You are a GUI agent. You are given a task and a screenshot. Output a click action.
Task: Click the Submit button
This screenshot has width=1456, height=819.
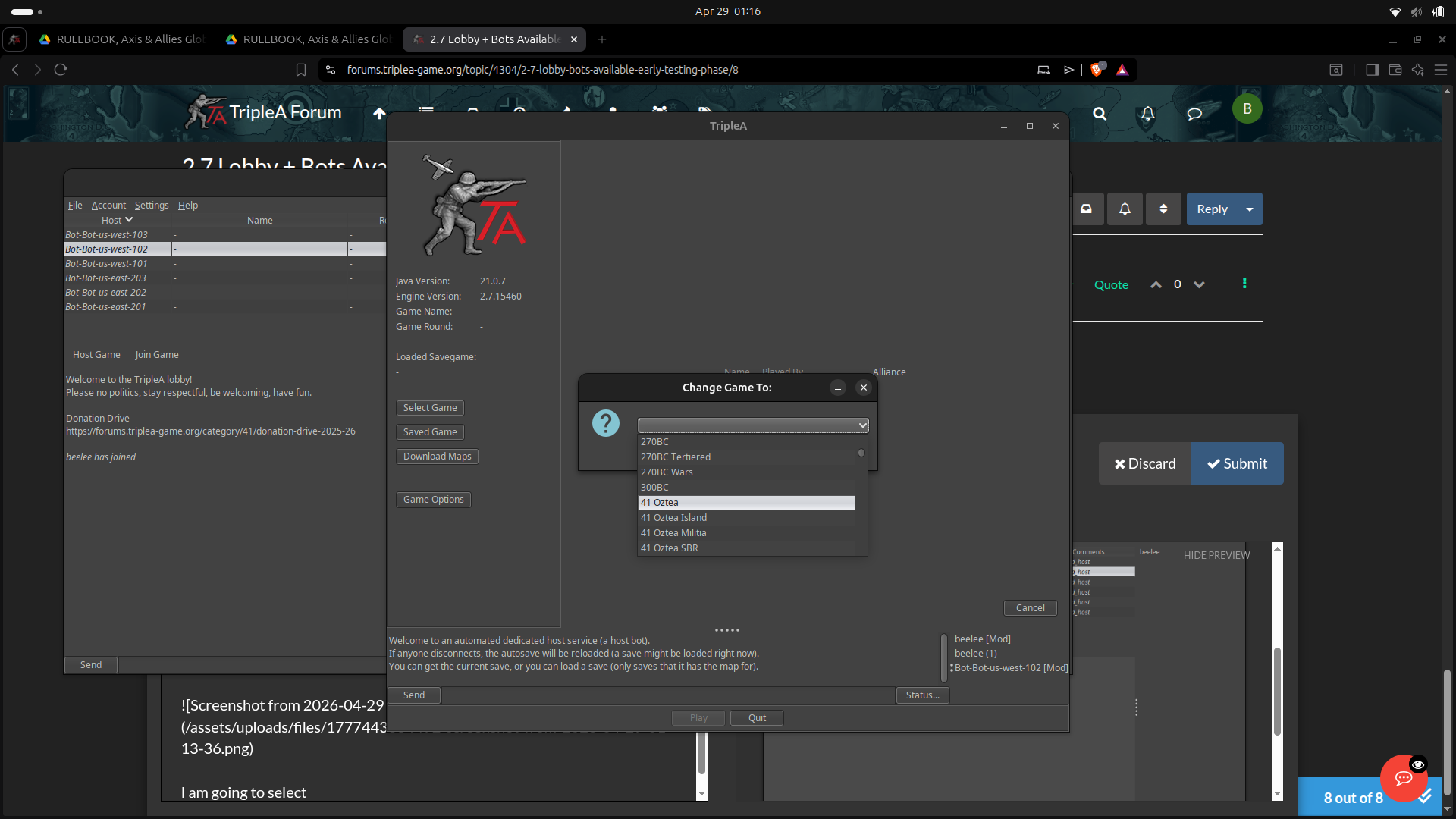click(x=1237, y=463)
